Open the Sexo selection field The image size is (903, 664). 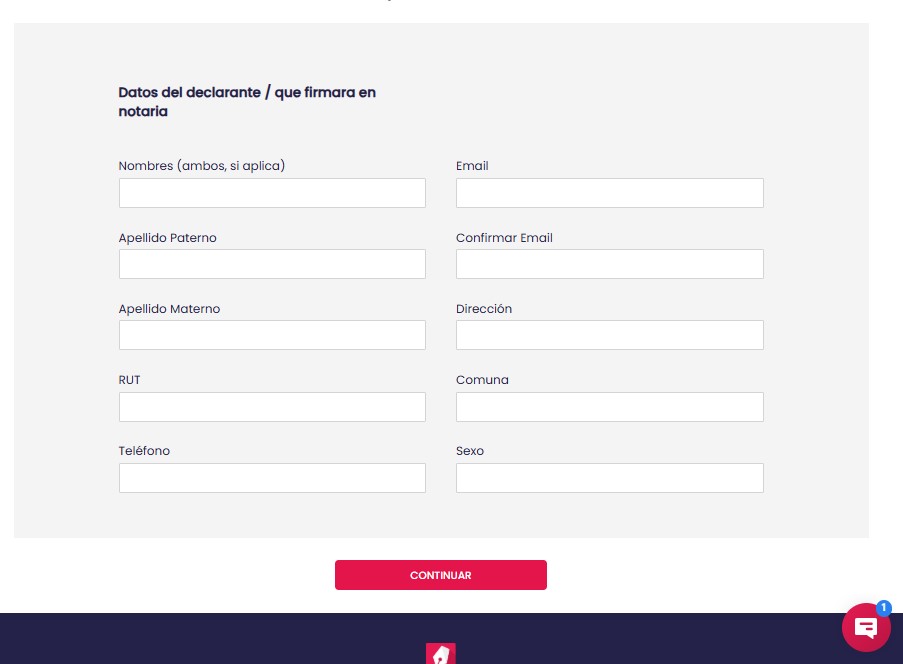point(609,477)
